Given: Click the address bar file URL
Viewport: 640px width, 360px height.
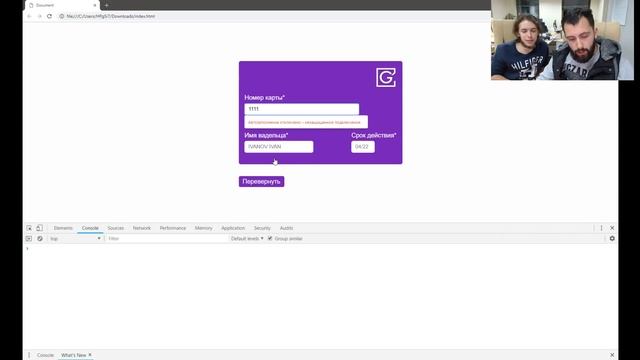Looking at the screenshot, I should (x=111, y=16).
